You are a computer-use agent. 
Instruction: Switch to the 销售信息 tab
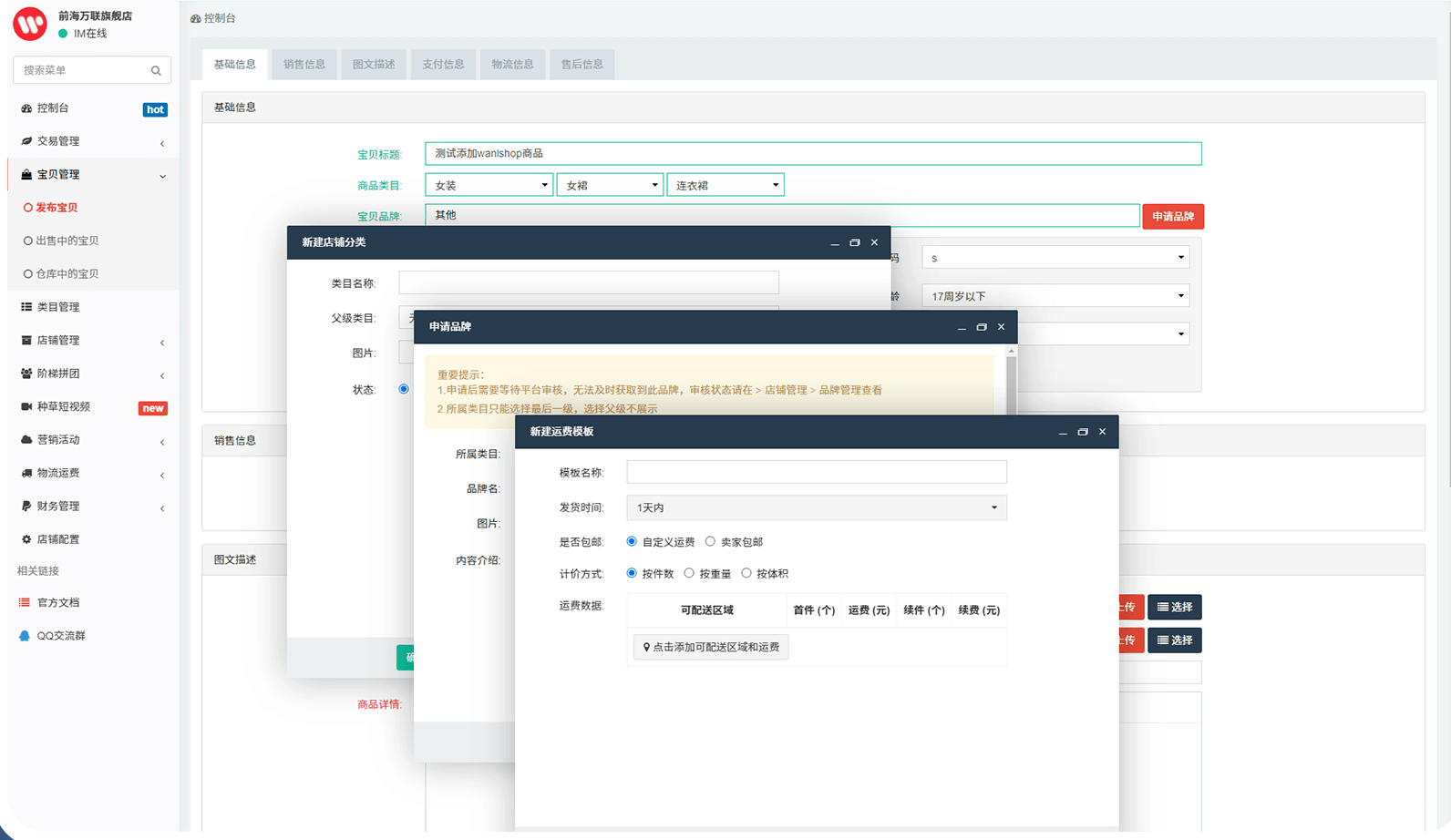(304, 64)
